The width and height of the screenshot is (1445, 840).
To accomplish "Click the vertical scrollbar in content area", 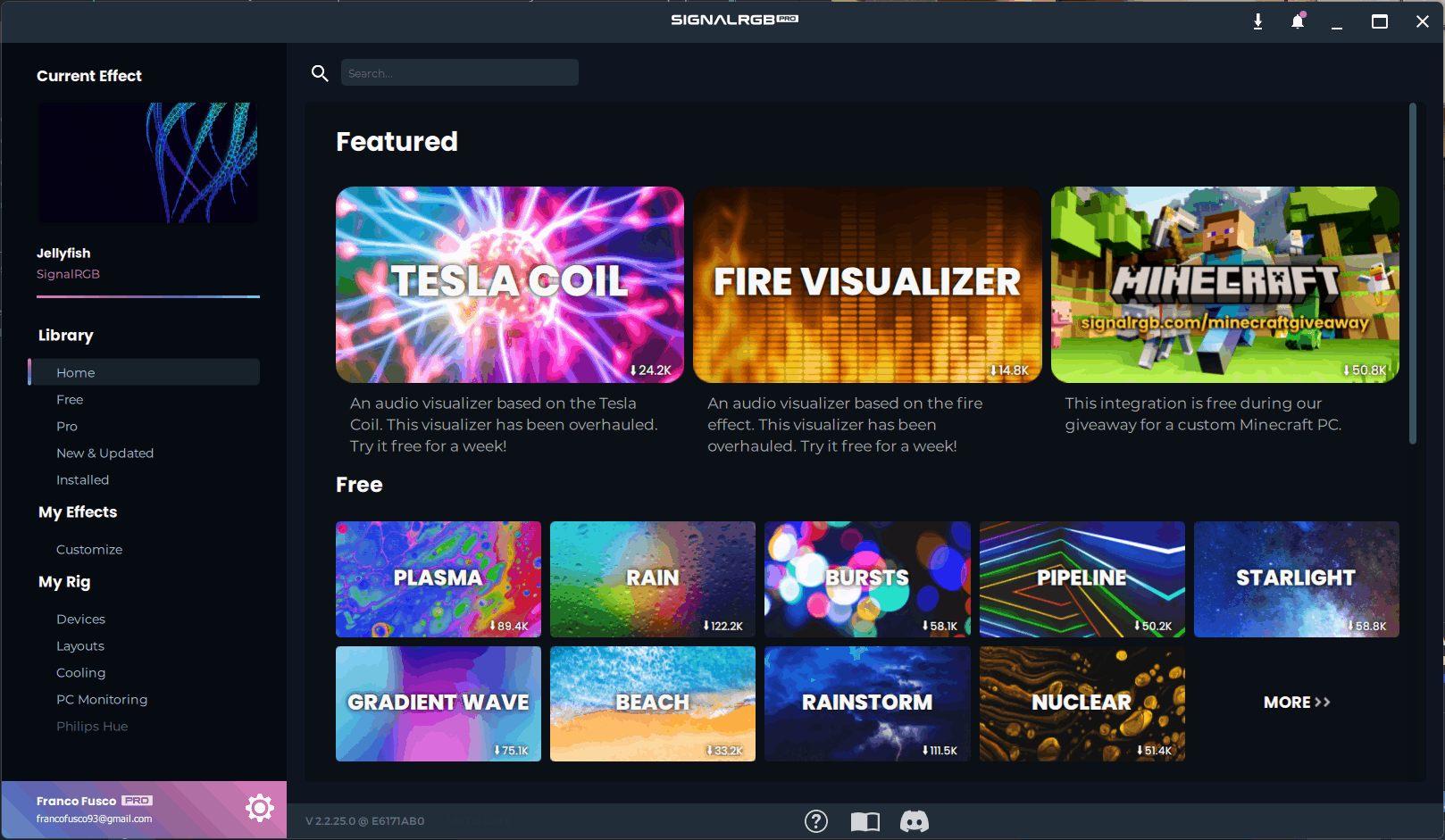I will (x=1413, y=273).
